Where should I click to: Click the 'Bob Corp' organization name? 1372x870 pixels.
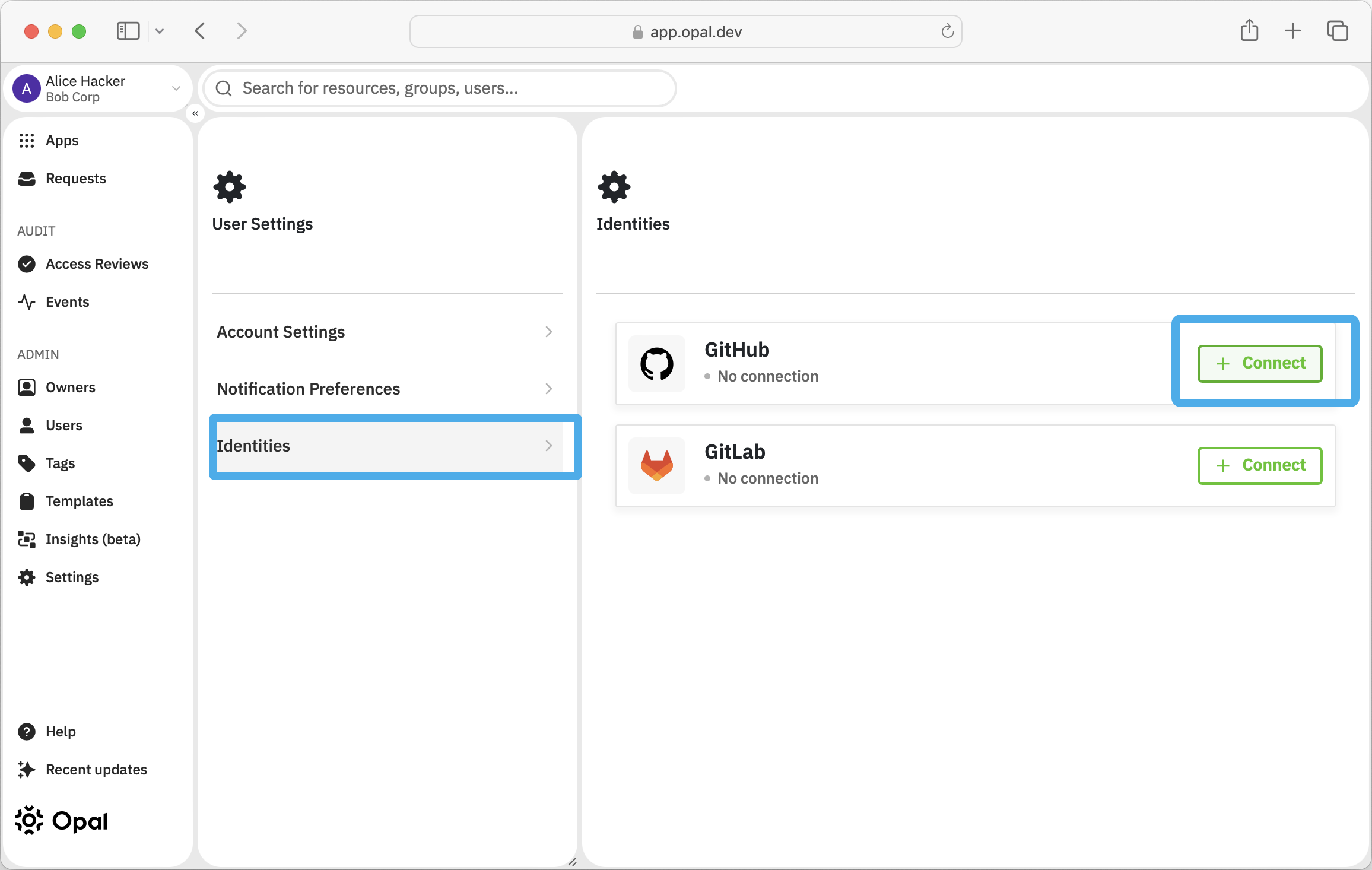(72, 97)
